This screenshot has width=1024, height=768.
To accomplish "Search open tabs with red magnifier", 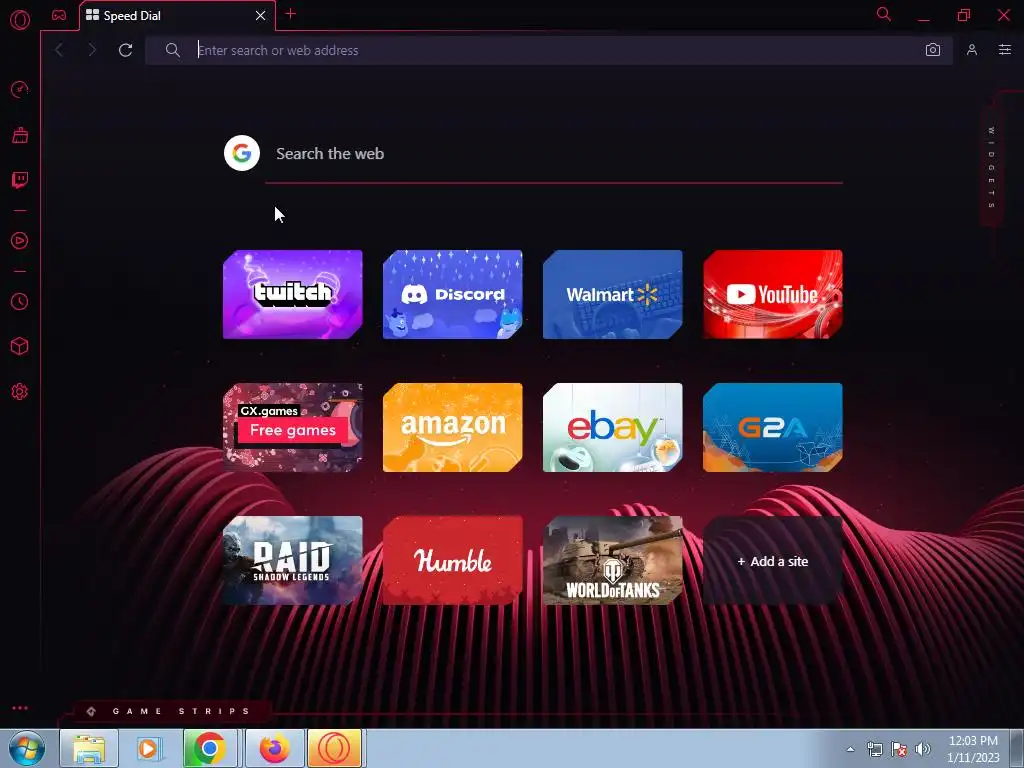I will (x=884, y=14).
